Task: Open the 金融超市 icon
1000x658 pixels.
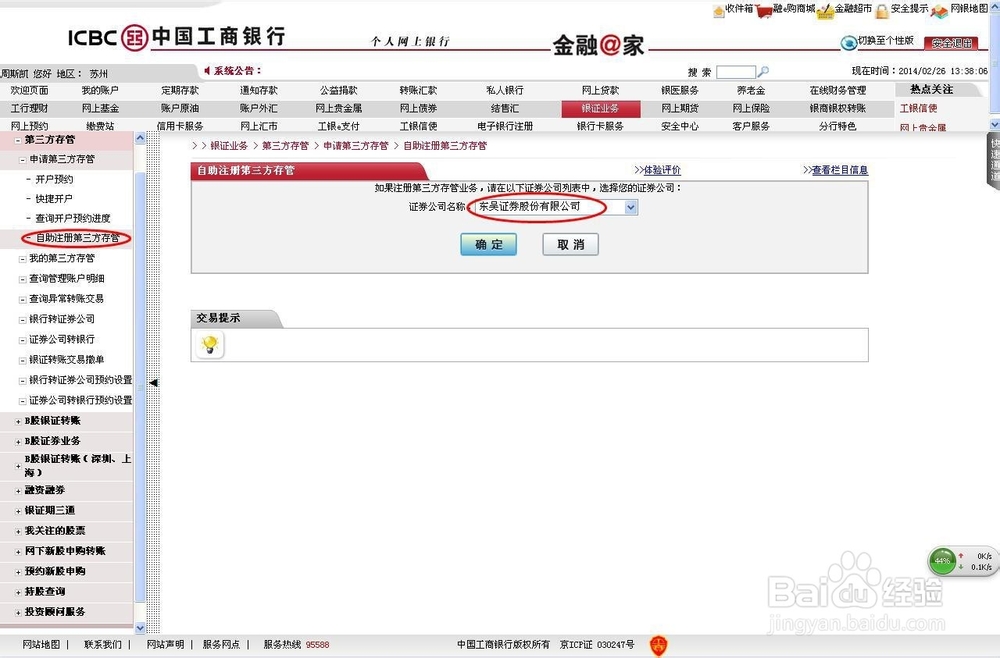Action: click(x=825, y=11)
